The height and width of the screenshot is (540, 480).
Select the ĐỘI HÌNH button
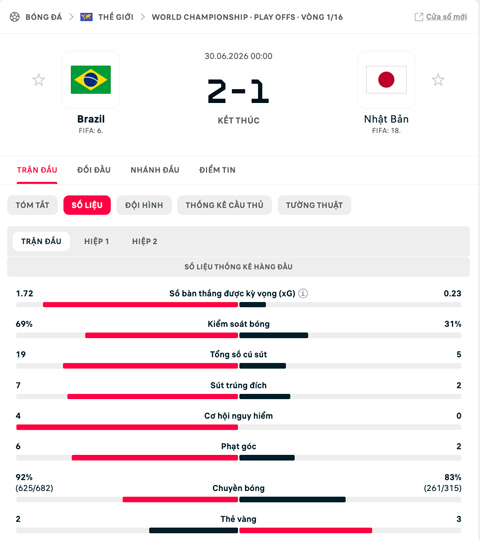[144, 205]
